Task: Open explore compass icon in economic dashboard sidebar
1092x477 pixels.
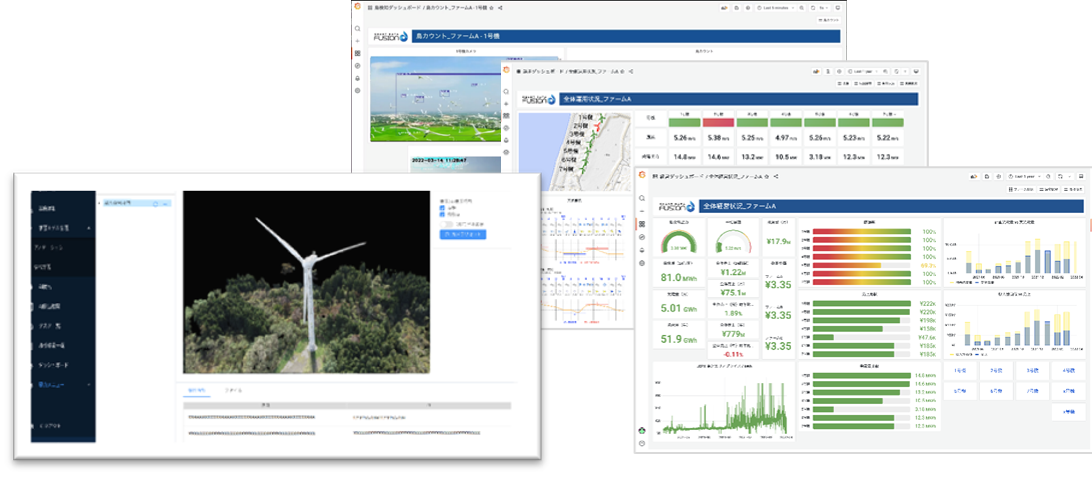Action: (642, 237)
